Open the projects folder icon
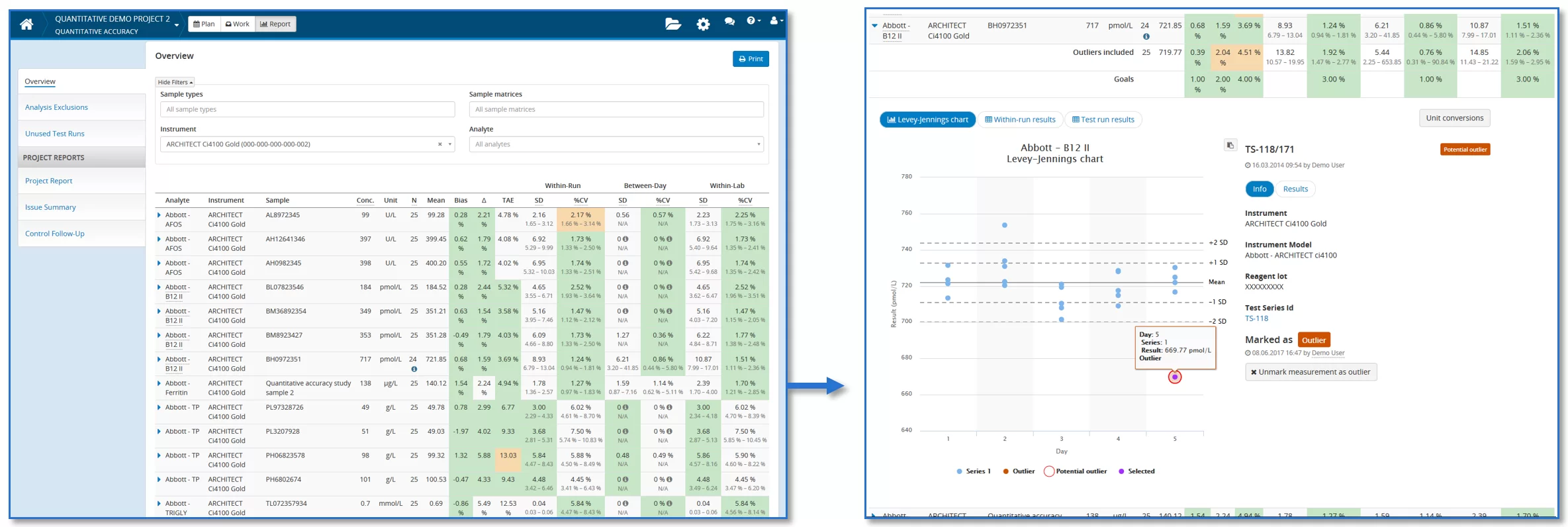 click(672, 24)
